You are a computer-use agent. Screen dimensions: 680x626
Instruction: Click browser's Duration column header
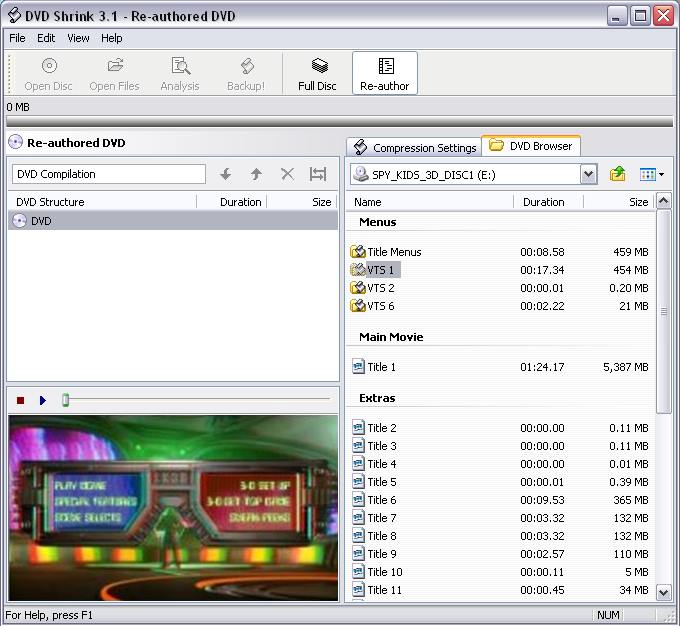click(549, 202)
